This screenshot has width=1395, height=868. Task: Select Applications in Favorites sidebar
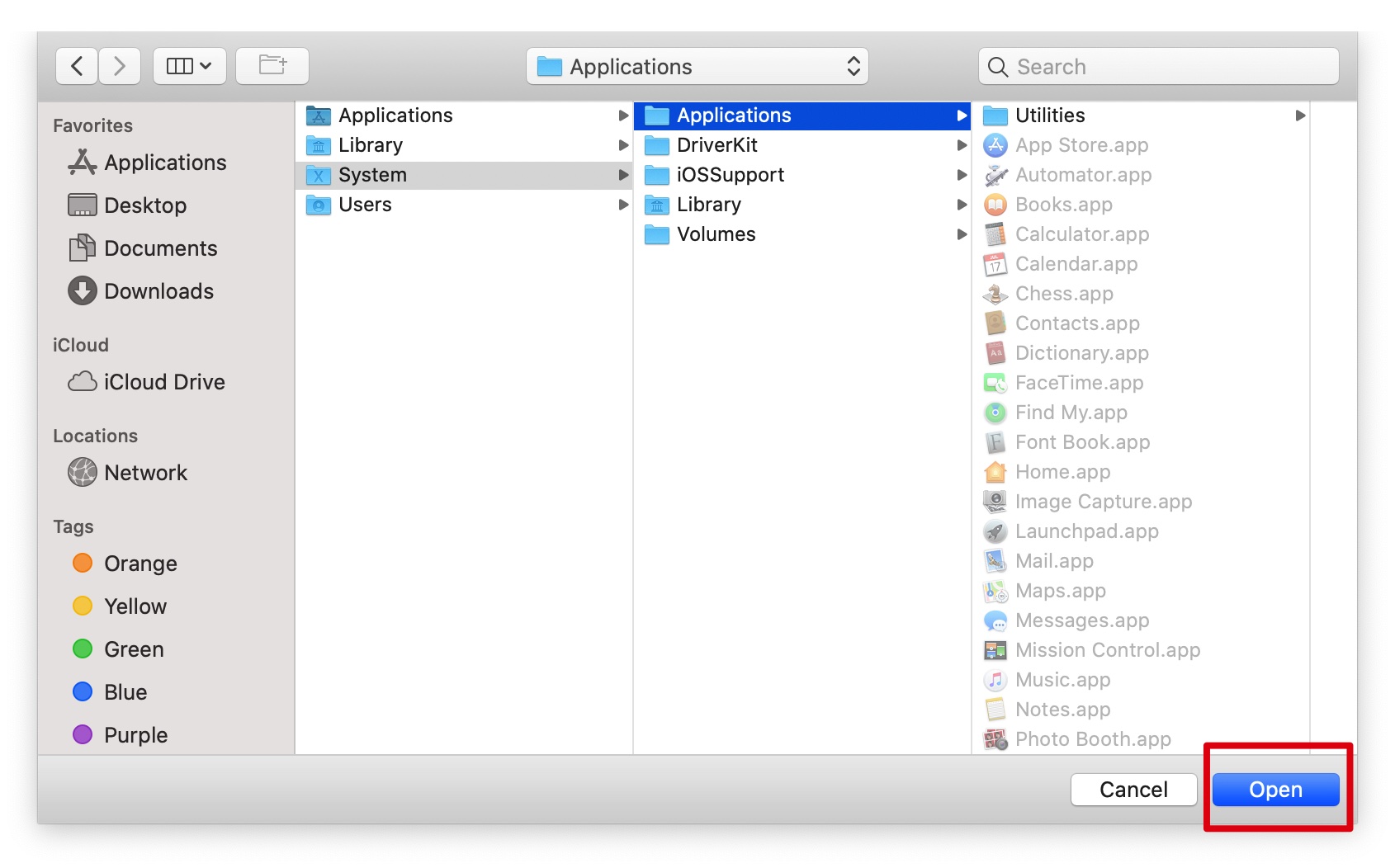coord(148,163)
